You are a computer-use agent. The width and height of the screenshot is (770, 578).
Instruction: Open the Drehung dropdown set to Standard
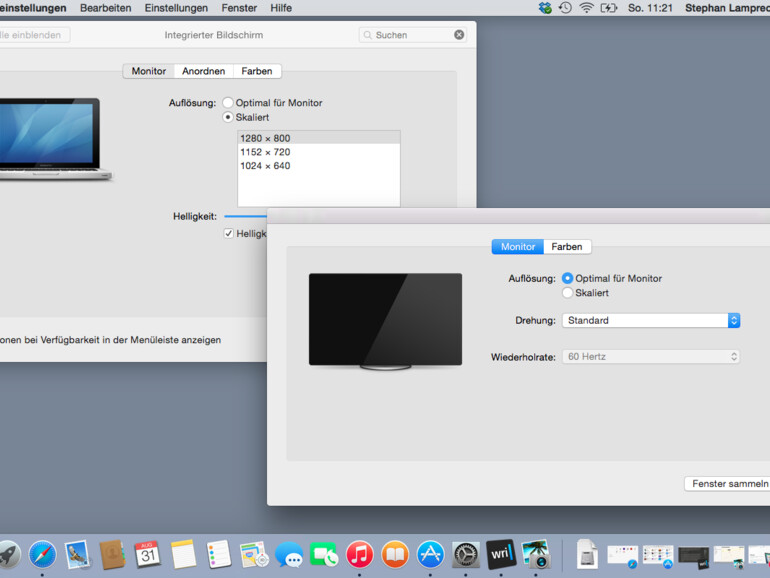(x=650, y=321)
